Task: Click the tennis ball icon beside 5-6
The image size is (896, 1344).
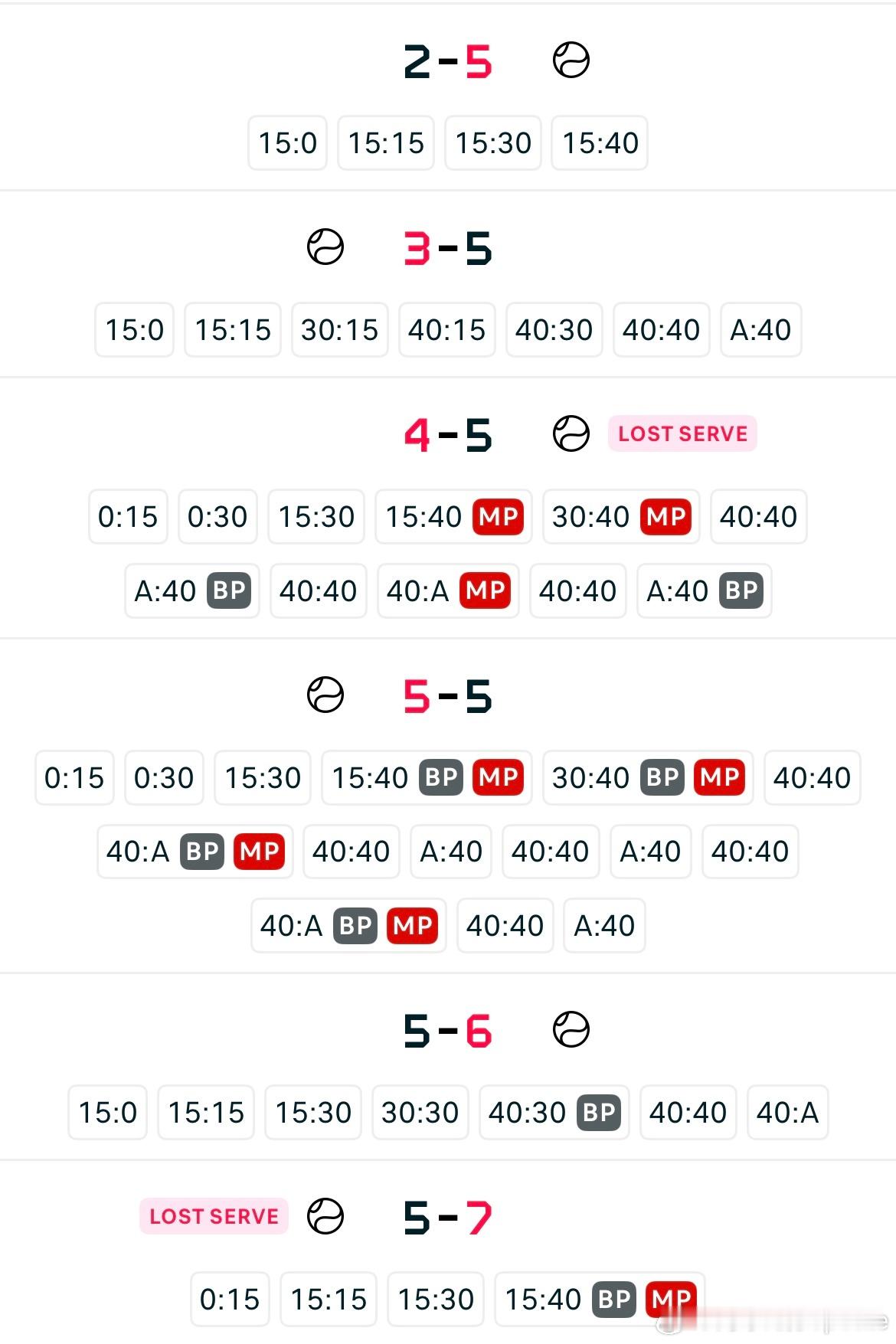Action: pyautogui.click(x=571, y=1030)
